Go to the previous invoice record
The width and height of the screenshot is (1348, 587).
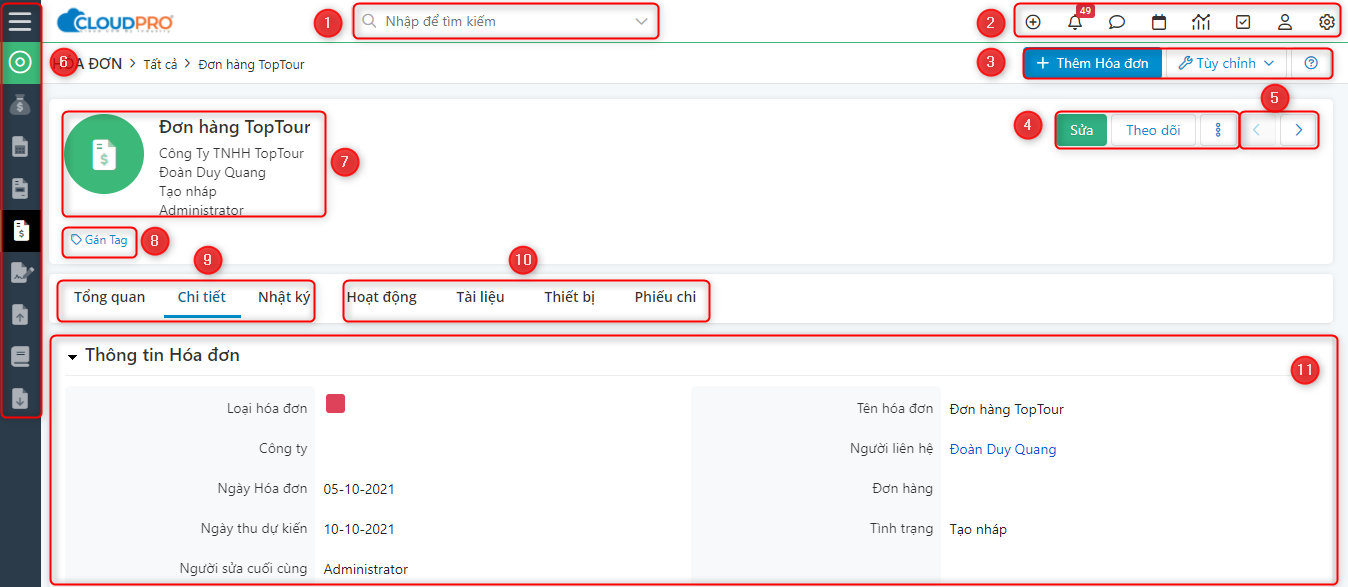(x=1257, y=130)
